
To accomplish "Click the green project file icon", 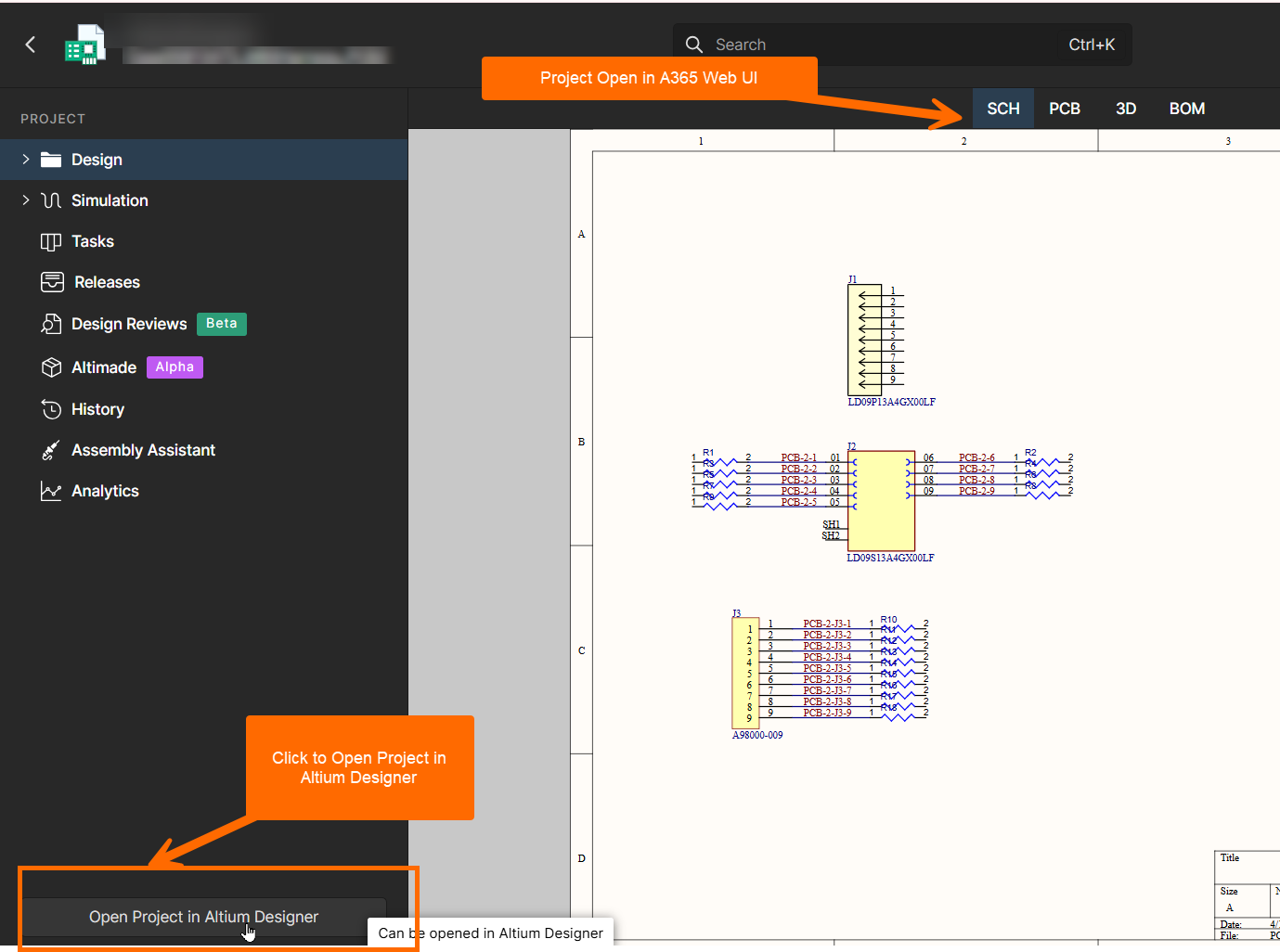I will 84,44.
